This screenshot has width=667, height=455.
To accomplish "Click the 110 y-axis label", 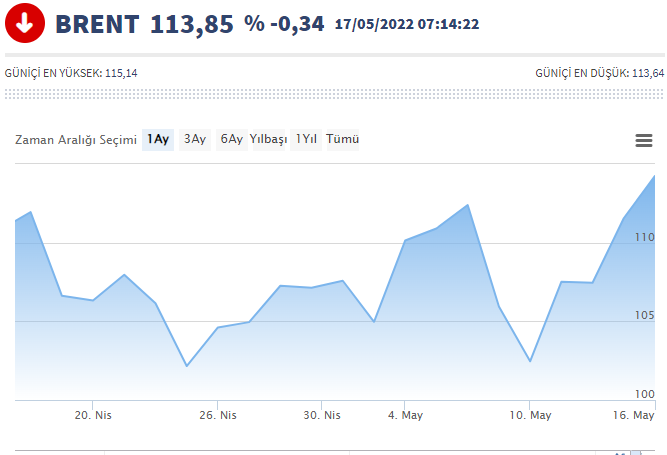I will point(642,237).
